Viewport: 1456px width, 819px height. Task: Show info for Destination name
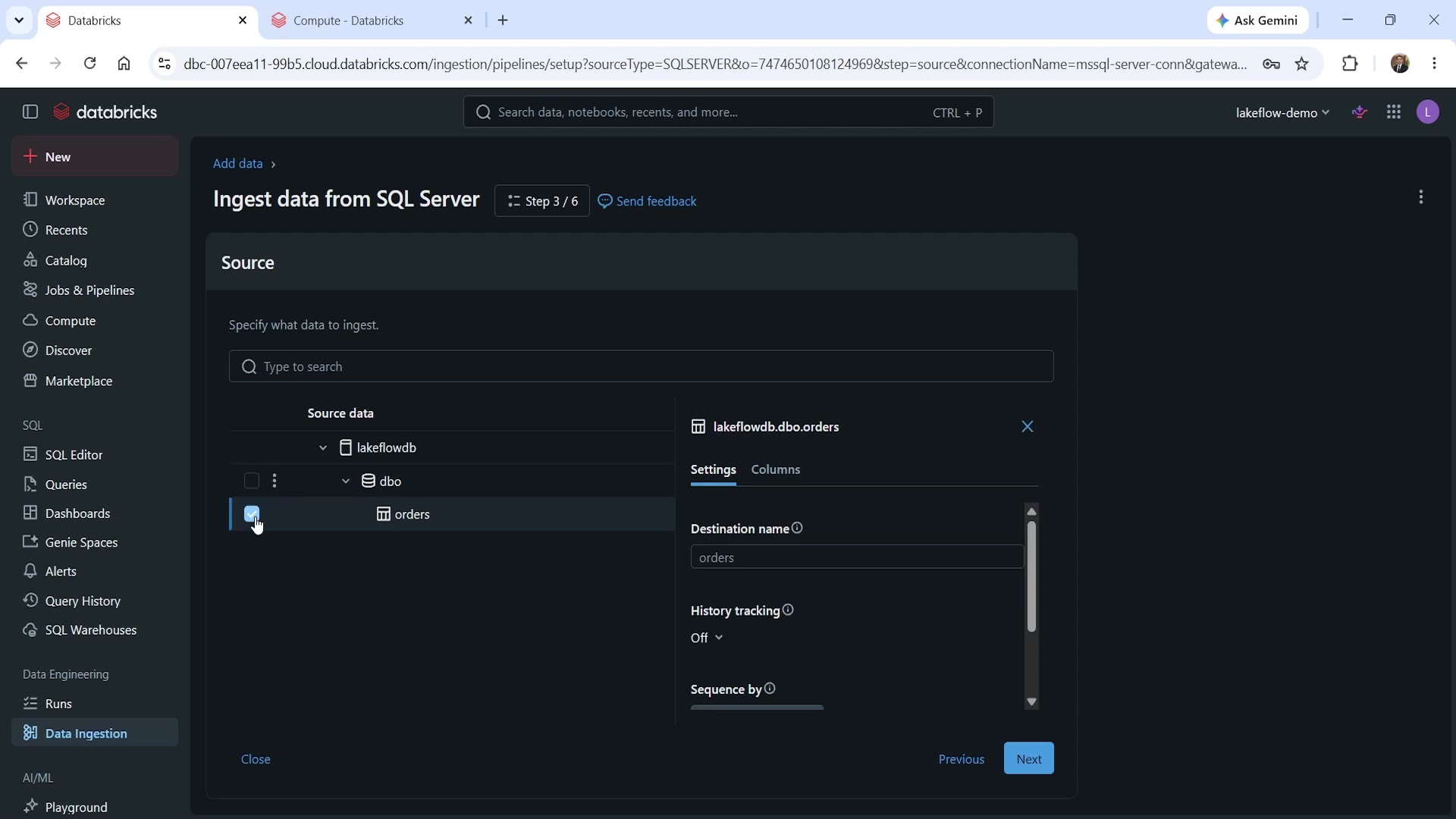(798, 529)
